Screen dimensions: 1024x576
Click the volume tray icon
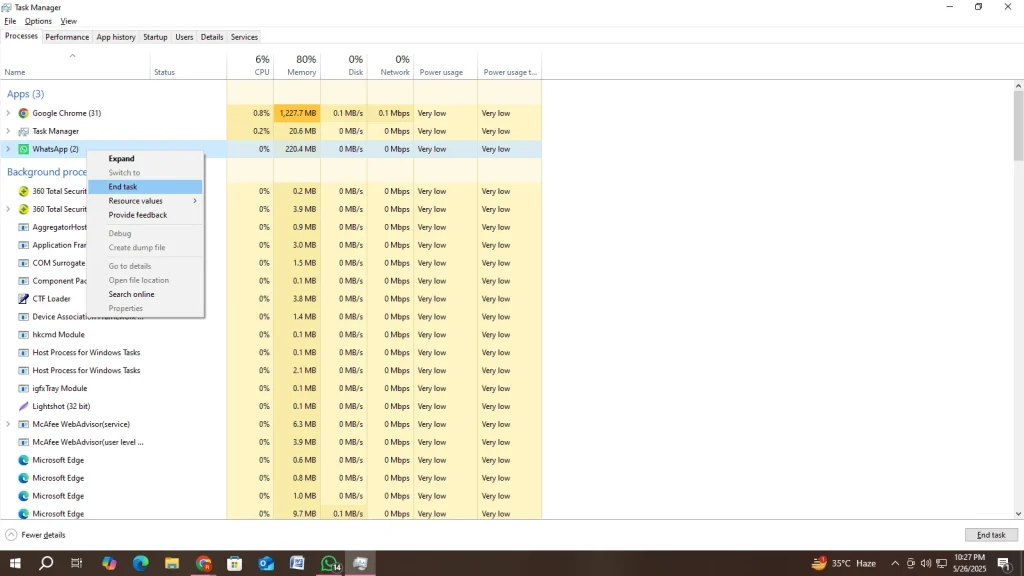pos(925,563)
